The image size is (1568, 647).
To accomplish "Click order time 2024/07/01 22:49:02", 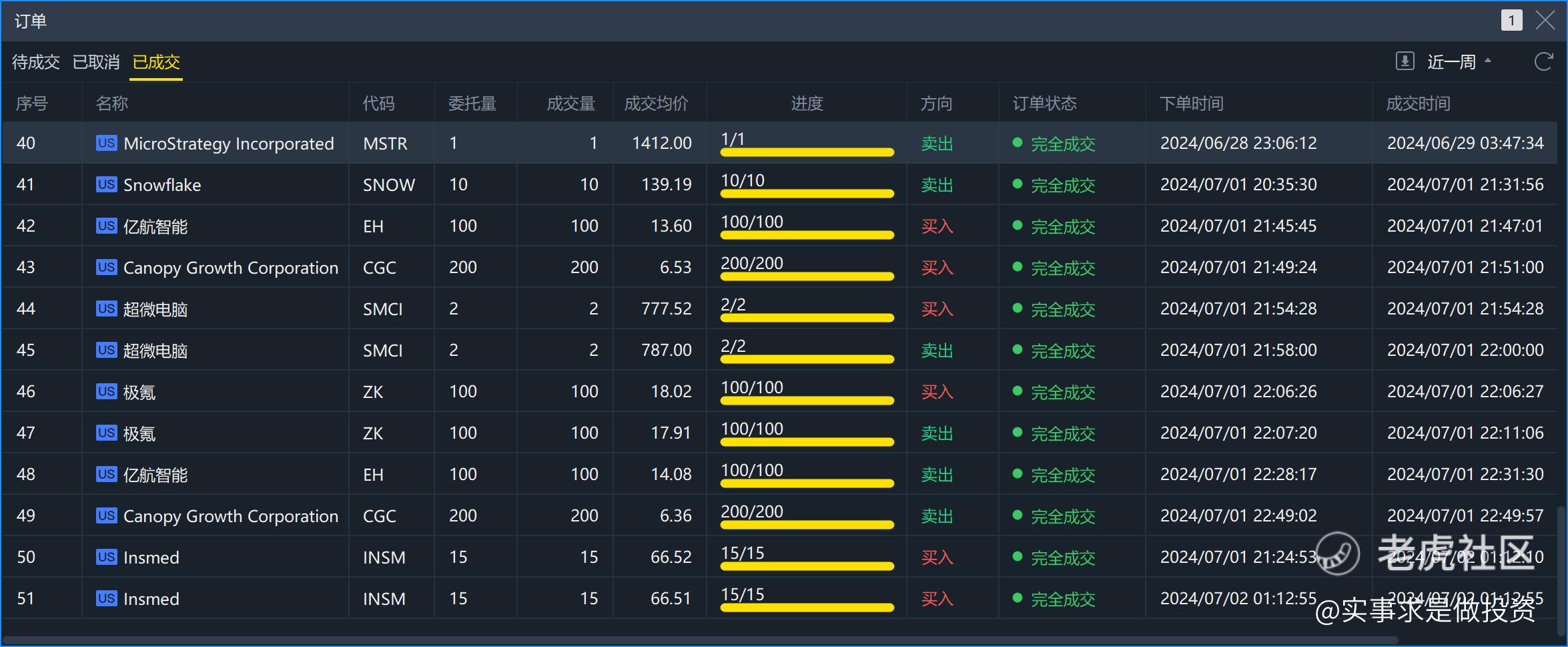I will tap(1238, 515).
